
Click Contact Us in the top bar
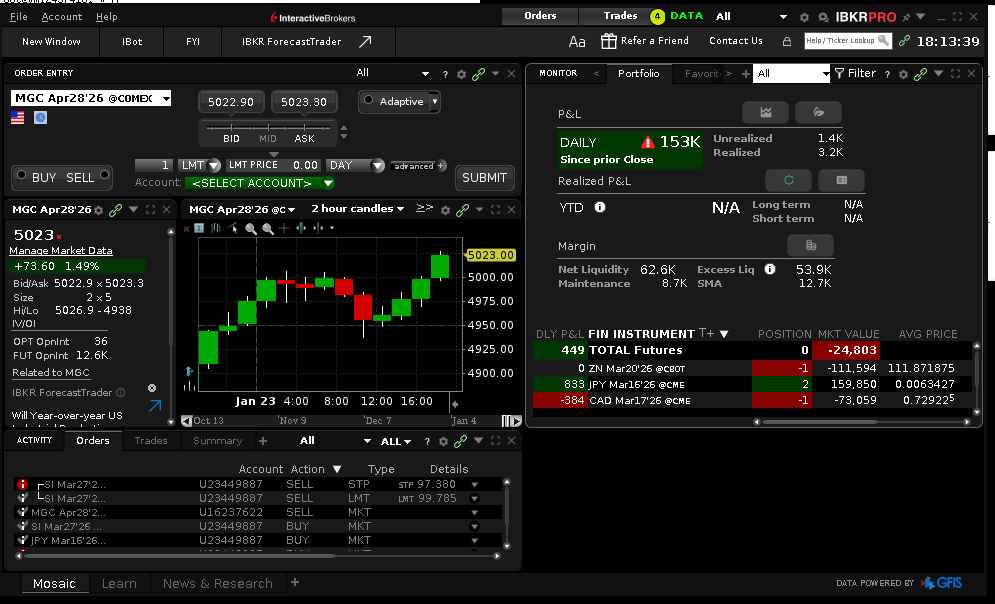tap(735, 41)
